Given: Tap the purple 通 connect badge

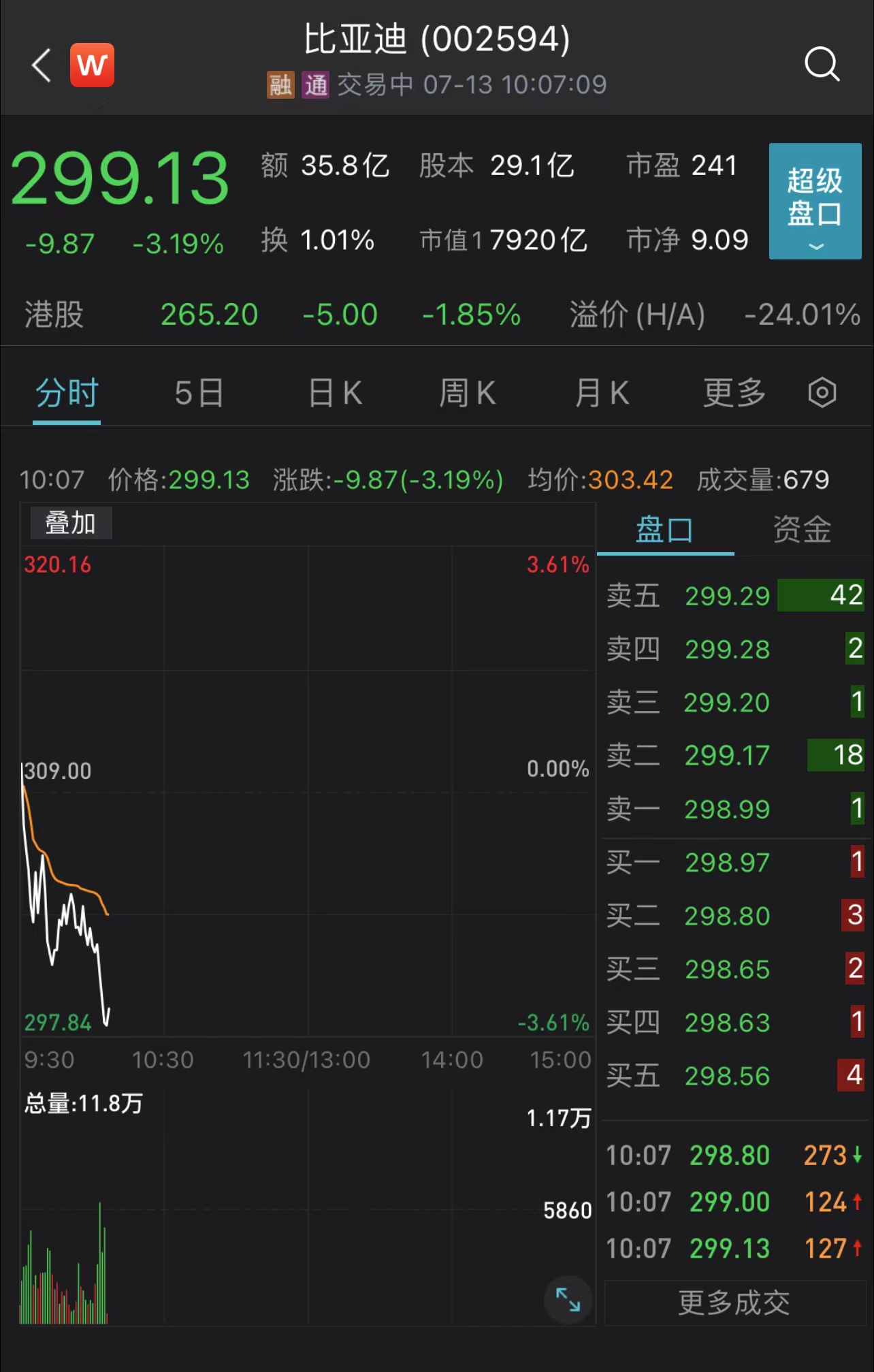Looking at the screenshot, I should point(316,85).
